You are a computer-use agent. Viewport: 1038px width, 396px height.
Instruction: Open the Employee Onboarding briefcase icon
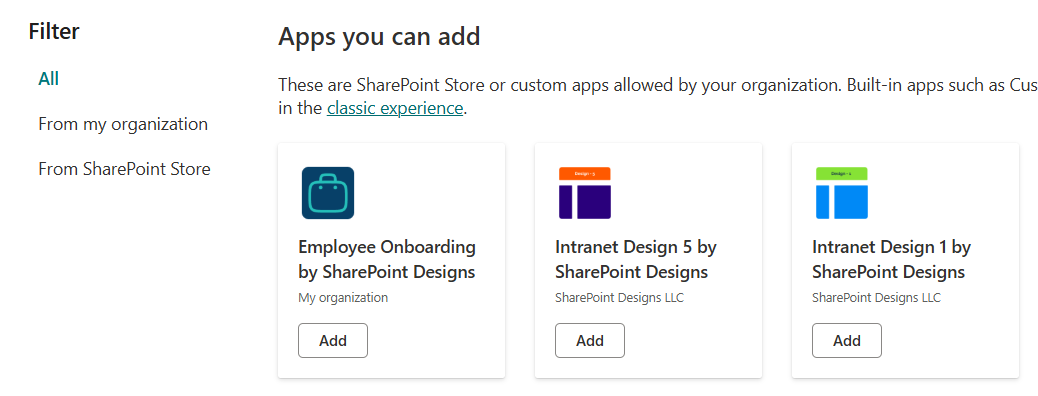point(328,193)
